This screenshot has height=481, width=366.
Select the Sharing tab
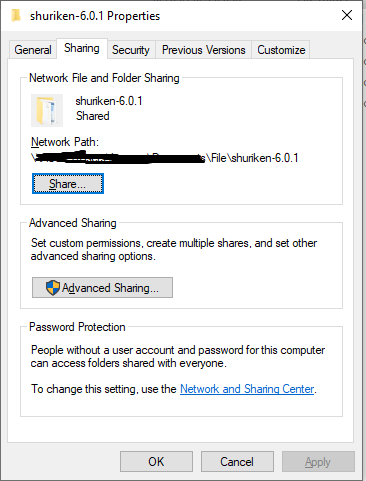tap(82, 49)
